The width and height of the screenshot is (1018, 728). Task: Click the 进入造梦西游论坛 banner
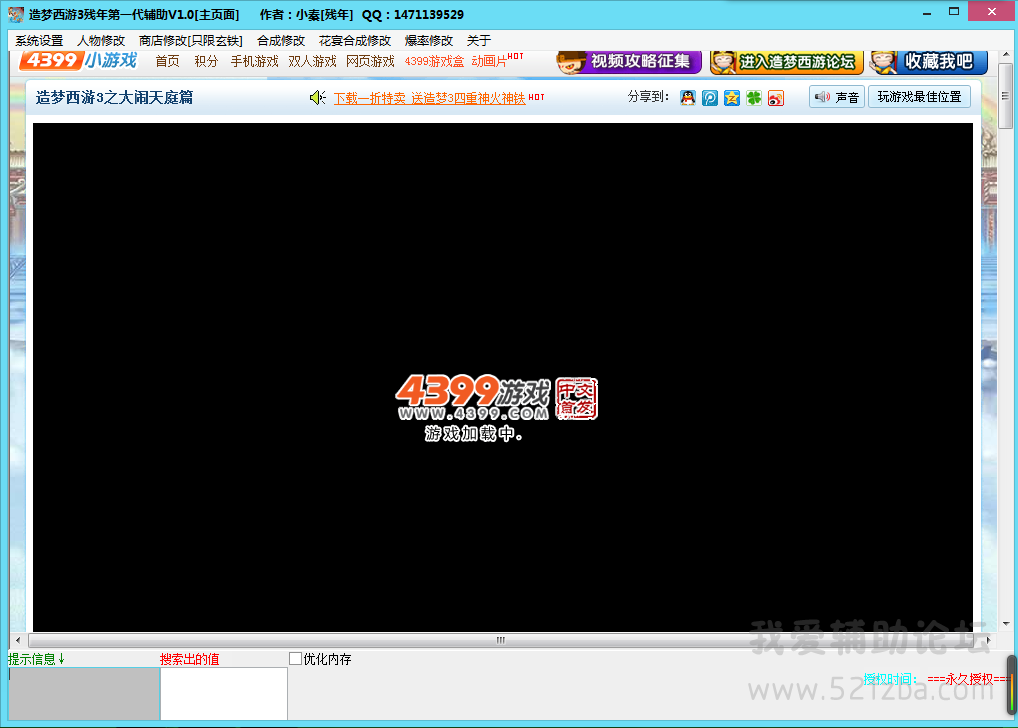786,62
